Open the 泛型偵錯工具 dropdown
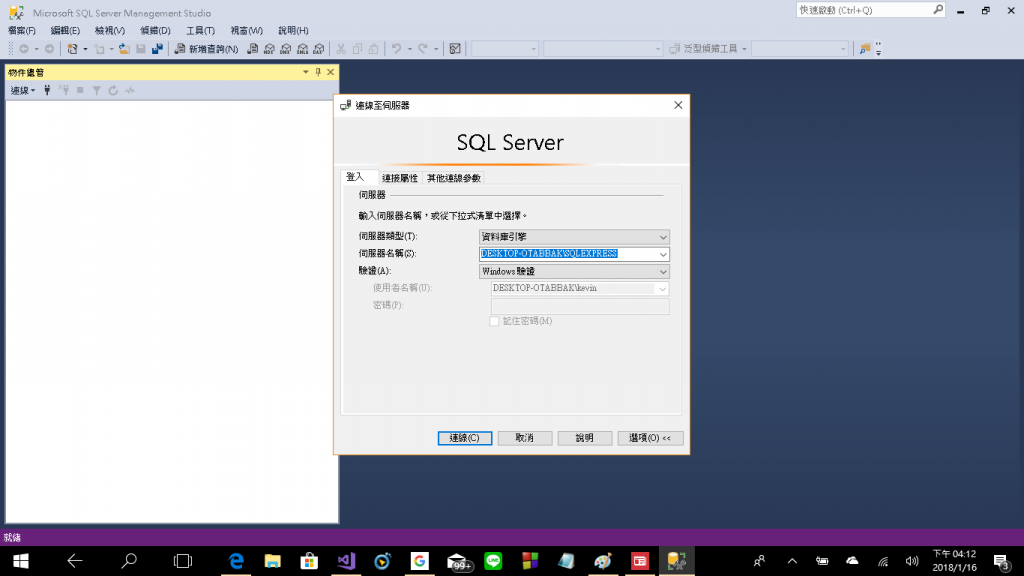Image resolution: width=1024 pixels, height=576 pixels. click(744, 49)
